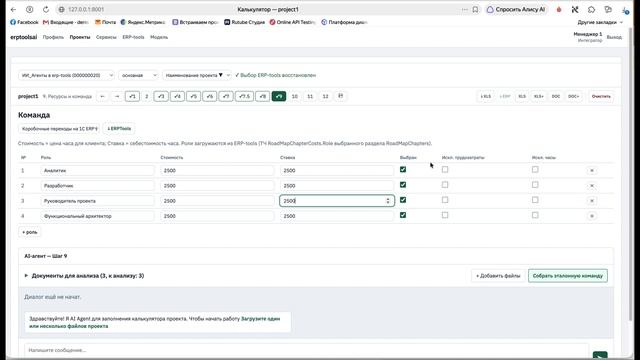Delete the Разработчик row with its x button
Viewport: 640px width, 360px height.
pyautogui.click(x=592, y=186)
